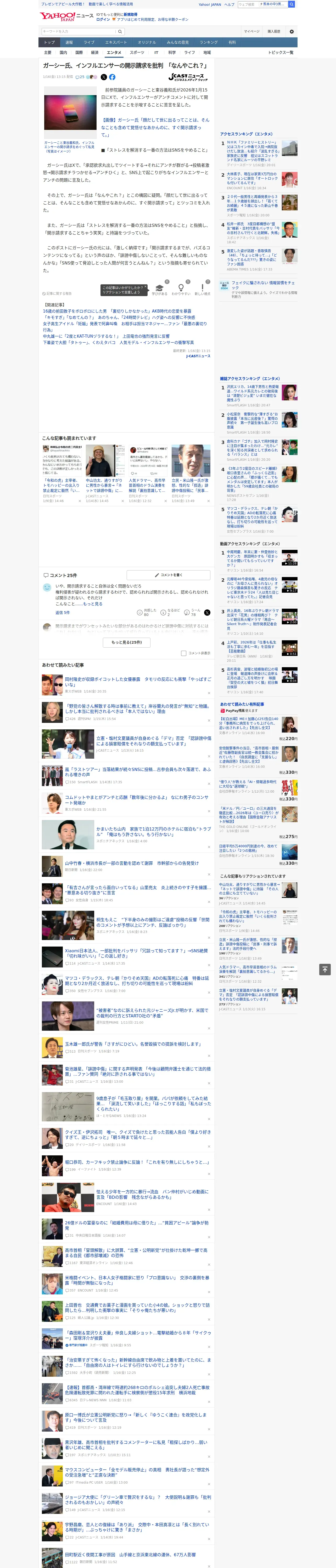This screenshot has width=336, height=1568.
Task: Open recommended card 立民・米山隆一氏が激怒
Action: click(190, 474)
